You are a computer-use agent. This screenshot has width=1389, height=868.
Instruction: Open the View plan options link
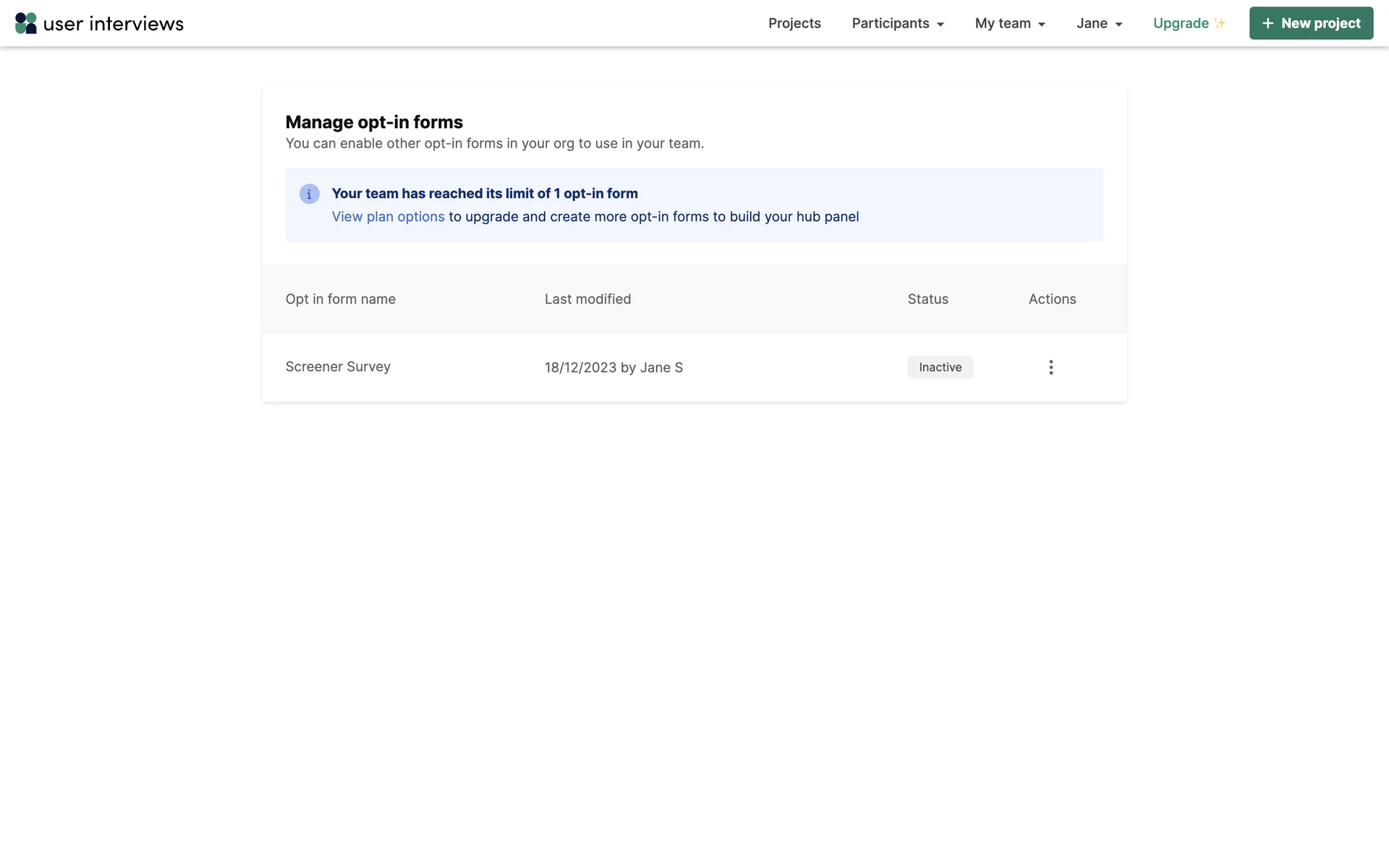(x=388, y=217)
